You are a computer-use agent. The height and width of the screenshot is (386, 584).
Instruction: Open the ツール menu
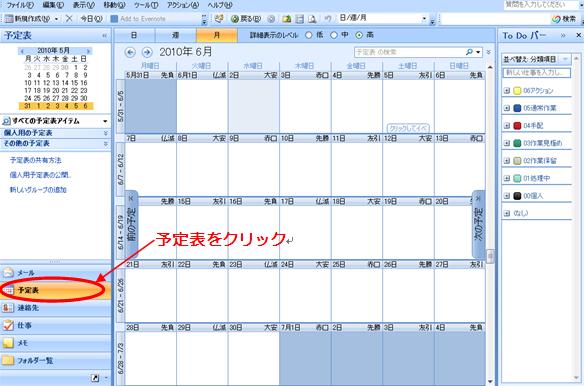tap(146, 5)
